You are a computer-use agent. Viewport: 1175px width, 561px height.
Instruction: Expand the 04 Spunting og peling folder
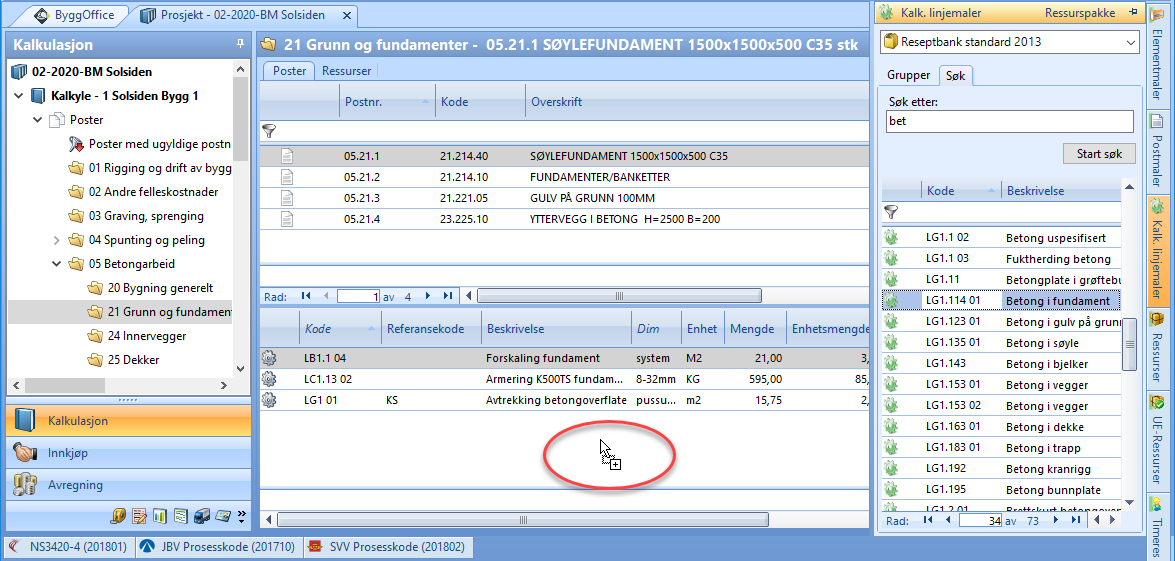pos(56,240)
